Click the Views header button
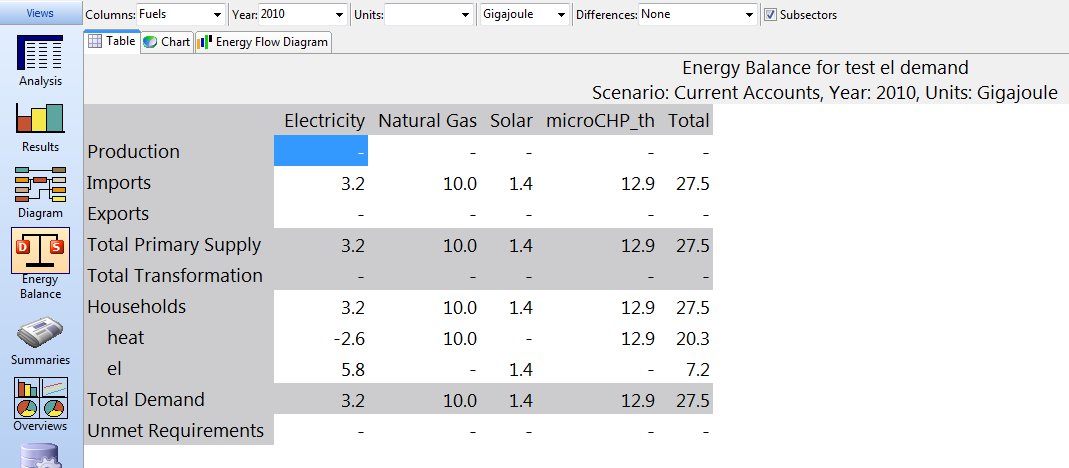The height and width of the screenshot is (468, 1069). (40, 13)
